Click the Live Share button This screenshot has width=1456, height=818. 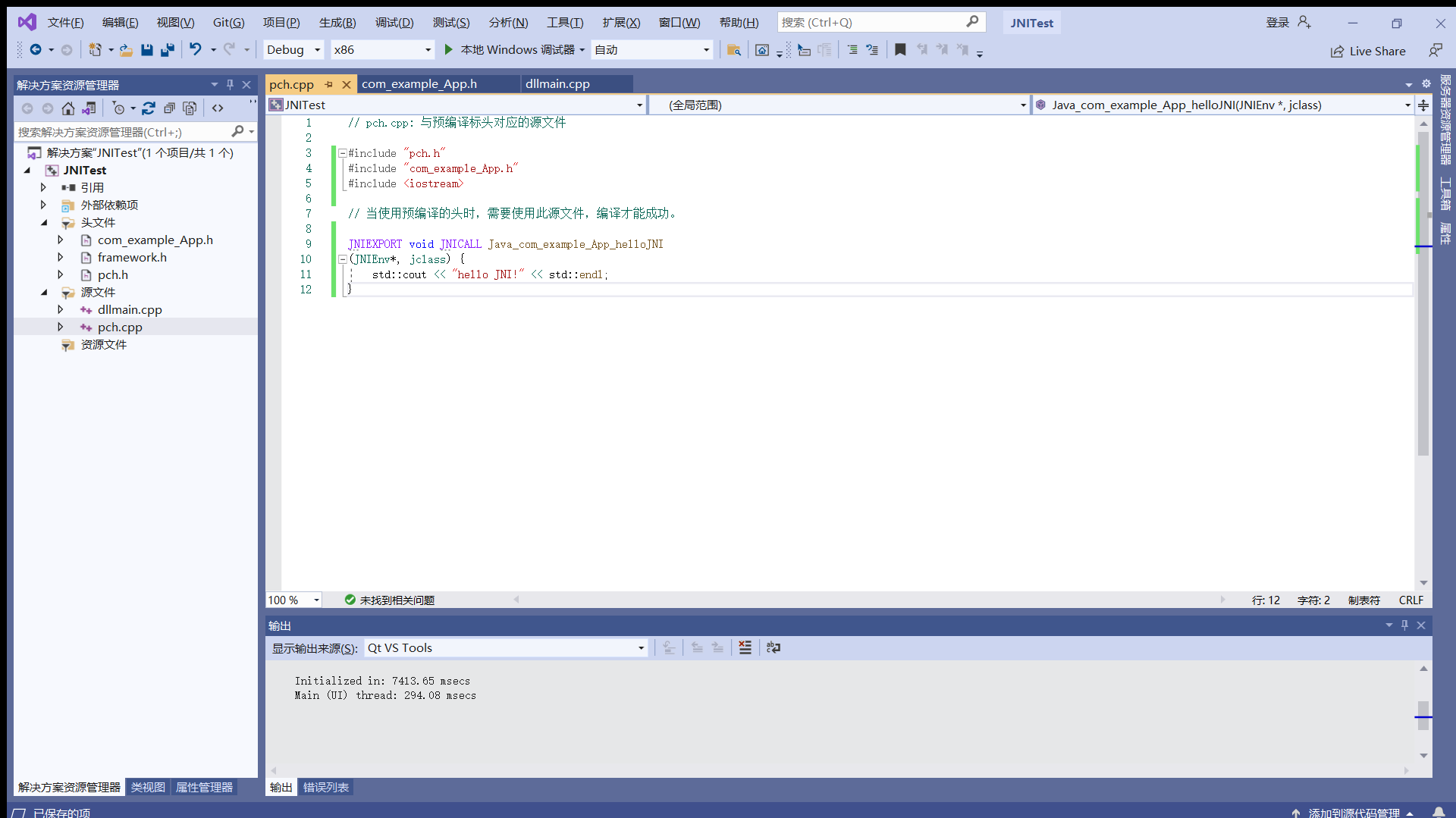(x=1369, y=51)
